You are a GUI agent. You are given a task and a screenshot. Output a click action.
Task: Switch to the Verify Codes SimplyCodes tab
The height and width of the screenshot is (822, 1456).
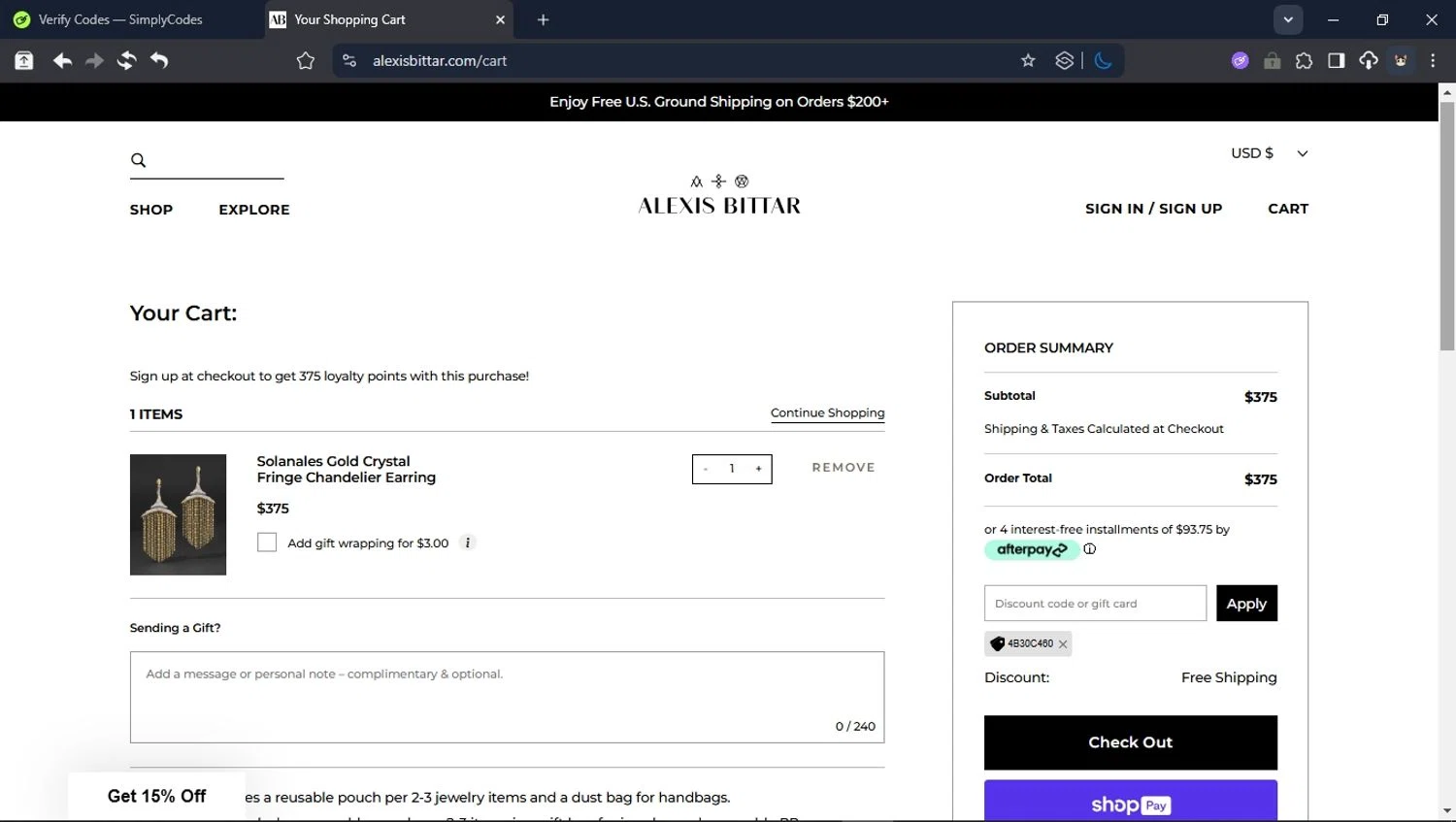pos(120,19)
